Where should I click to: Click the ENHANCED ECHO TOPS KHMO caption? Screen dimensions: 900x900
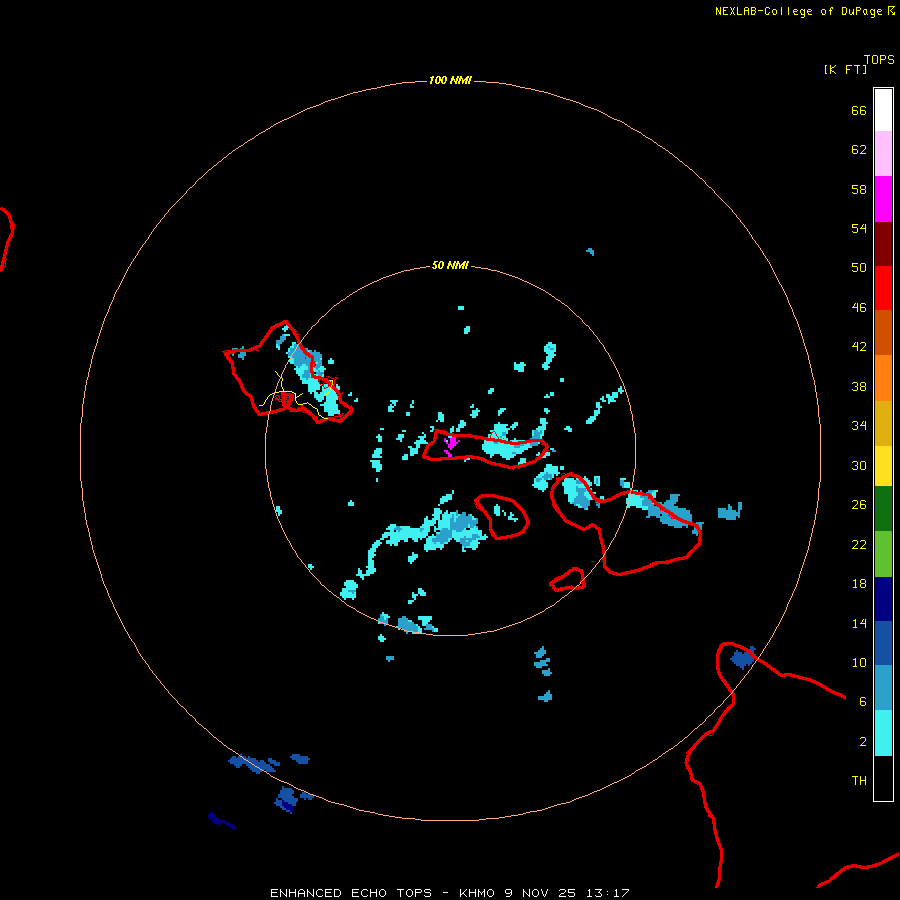click(x=449, y=893)
